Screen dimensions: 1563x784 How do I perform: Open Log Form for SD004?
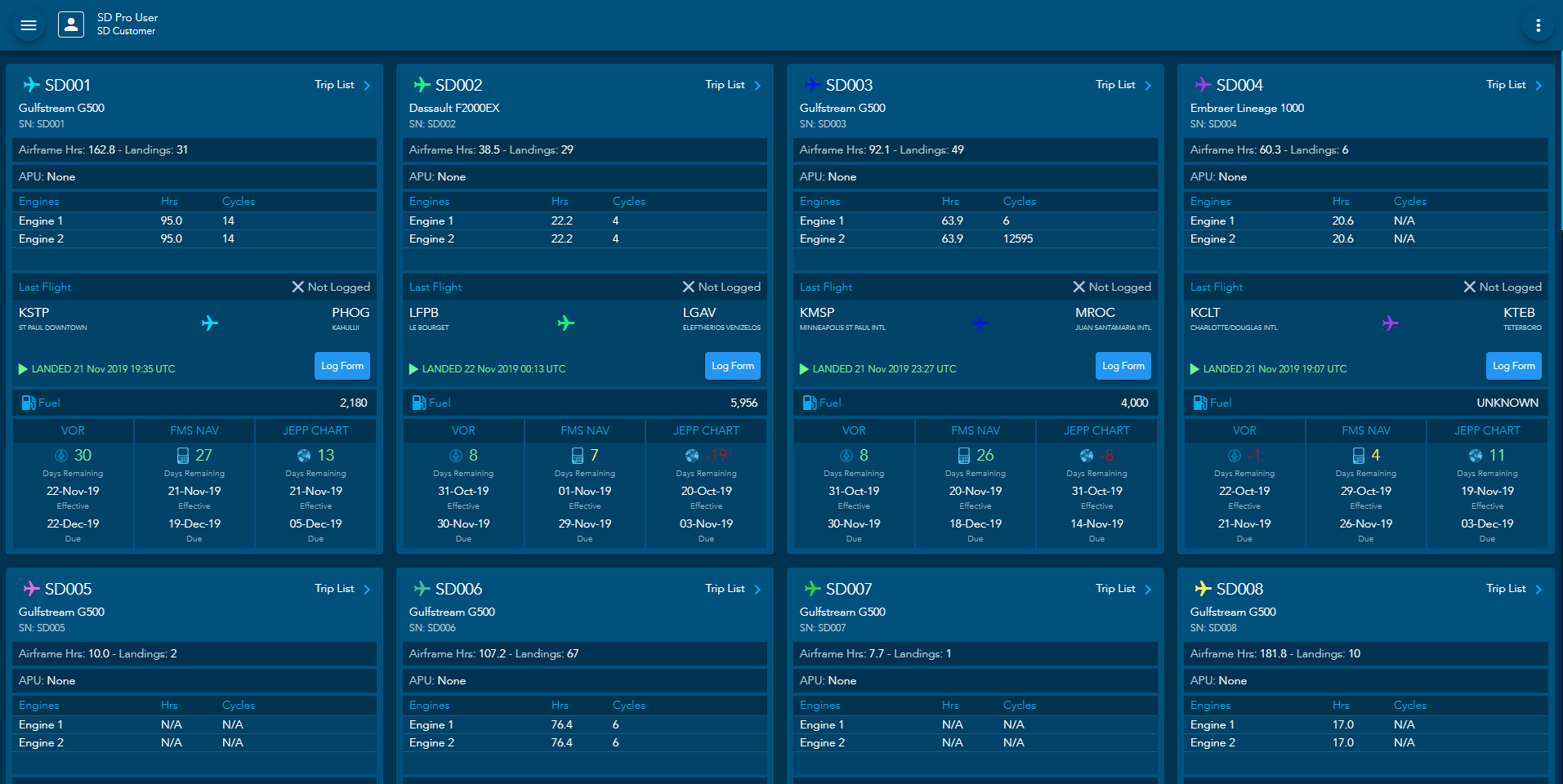1514,366
